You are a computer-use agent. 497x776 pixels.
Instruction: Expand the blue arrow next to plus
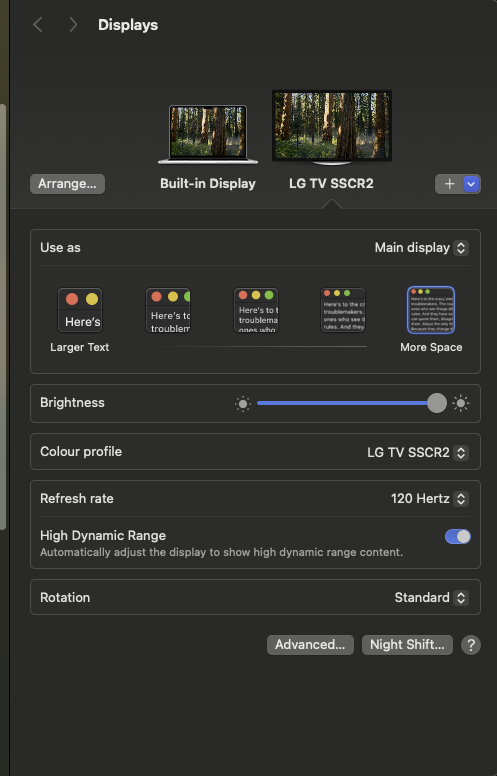(x=471, y=184)
